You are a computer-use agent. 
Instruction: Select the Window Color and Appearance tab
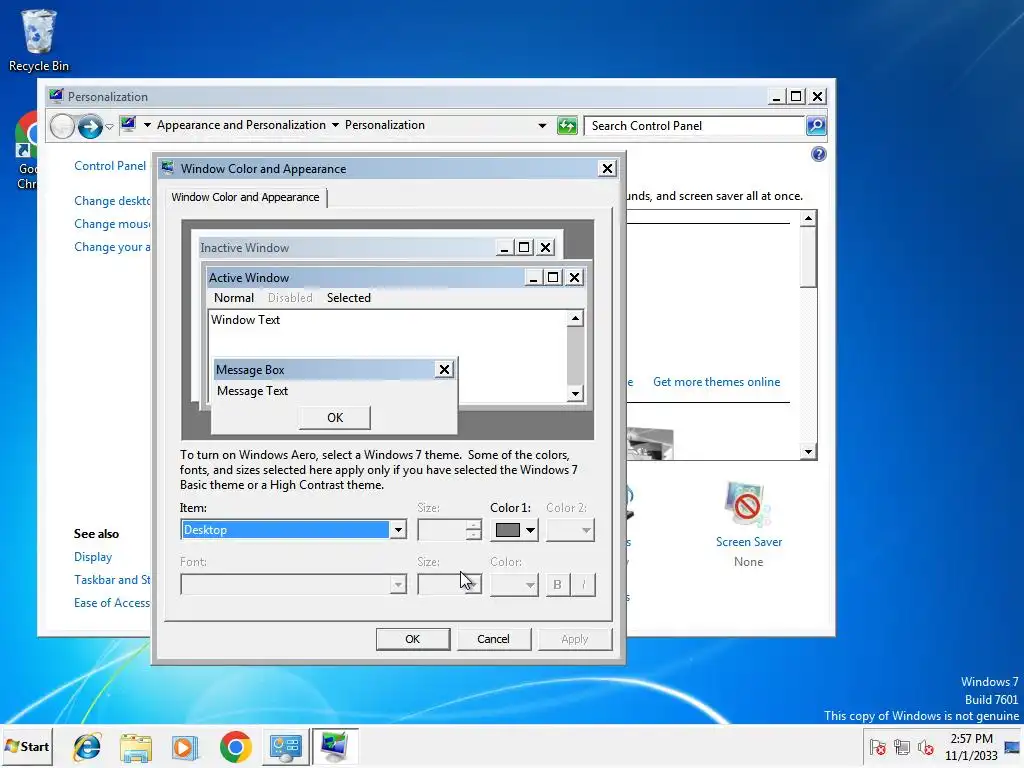(246, 197)
